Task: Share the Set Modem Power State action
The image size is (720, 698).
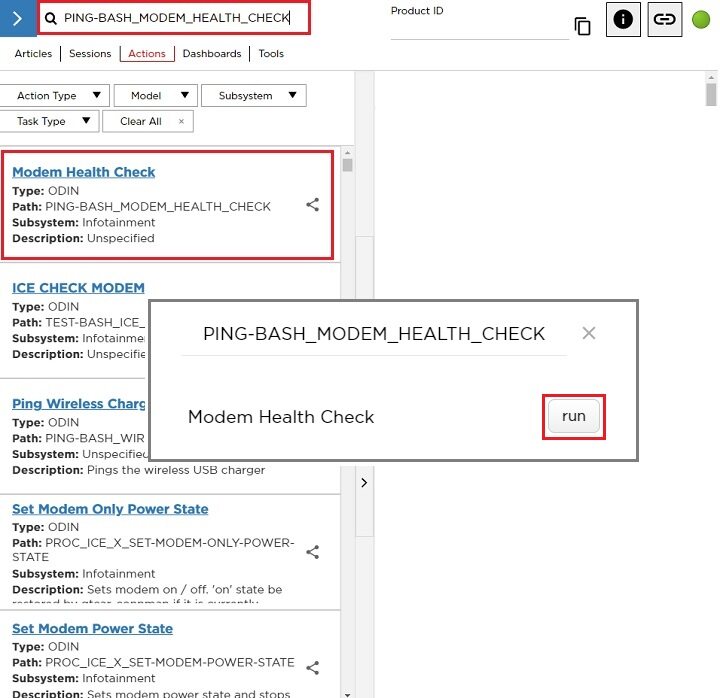Action: click(x=312, y=667)
